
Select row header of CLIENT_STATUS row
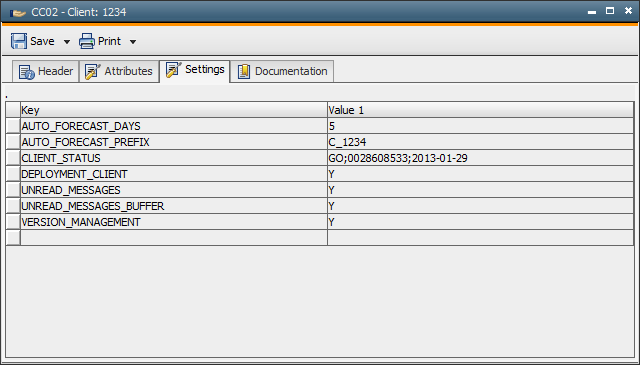(13, 158)
